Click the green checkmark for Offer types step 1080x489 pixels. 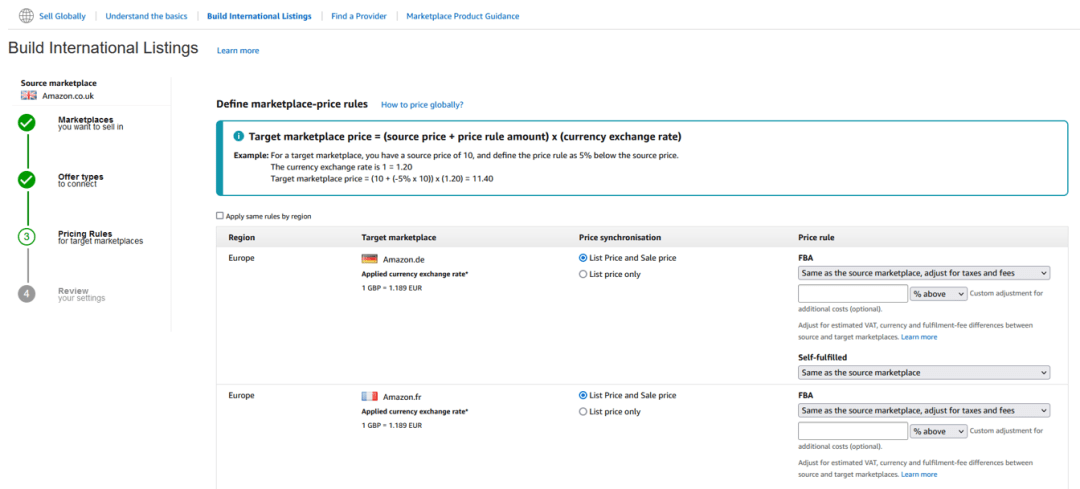[27, 180]
